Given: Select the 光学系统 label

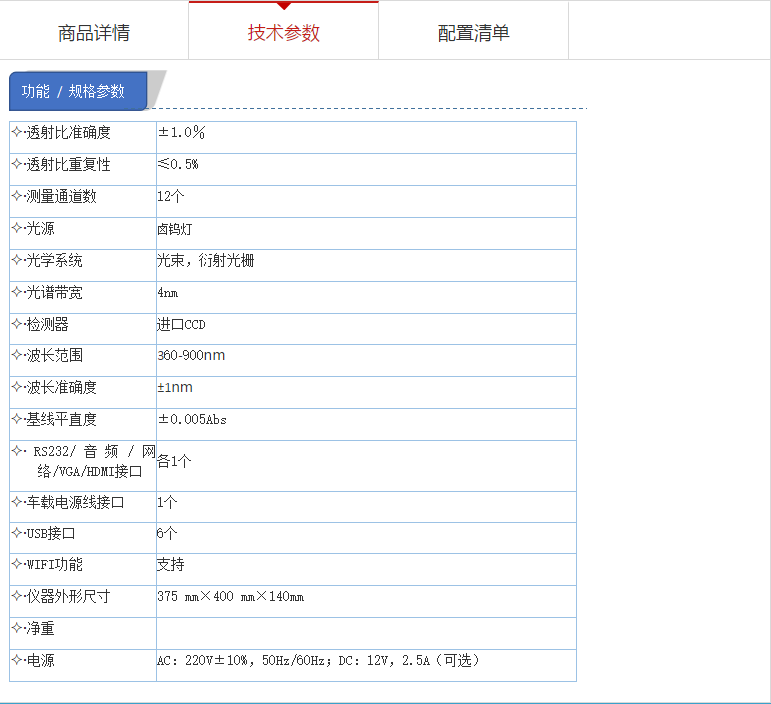Looking at the screenshot, I should coord(54,260).
